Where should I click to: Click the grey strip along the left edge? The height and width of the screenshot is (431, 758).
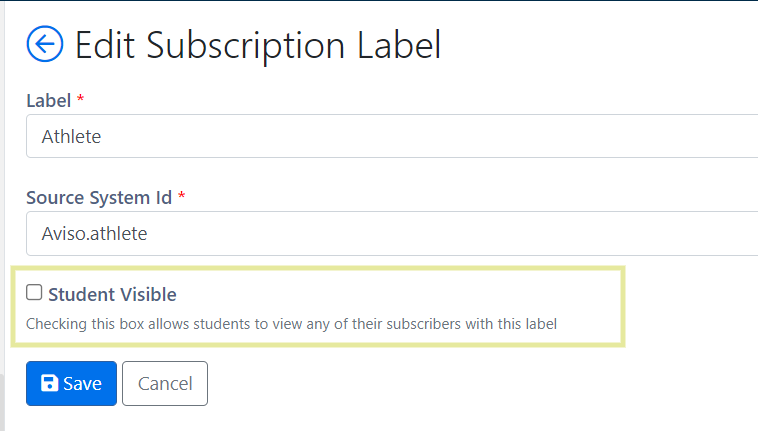coord(2,216)
